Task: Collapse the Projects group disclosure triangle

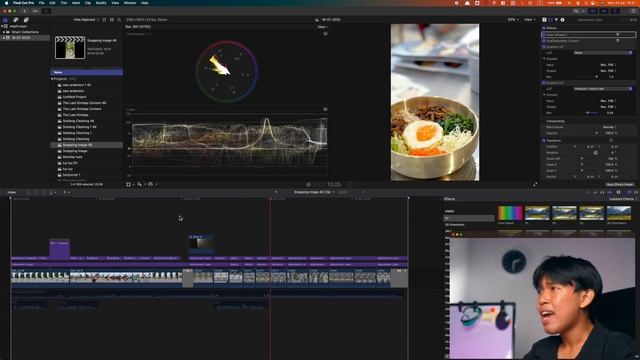Action: pyautogui.click(x=52, y=79)
